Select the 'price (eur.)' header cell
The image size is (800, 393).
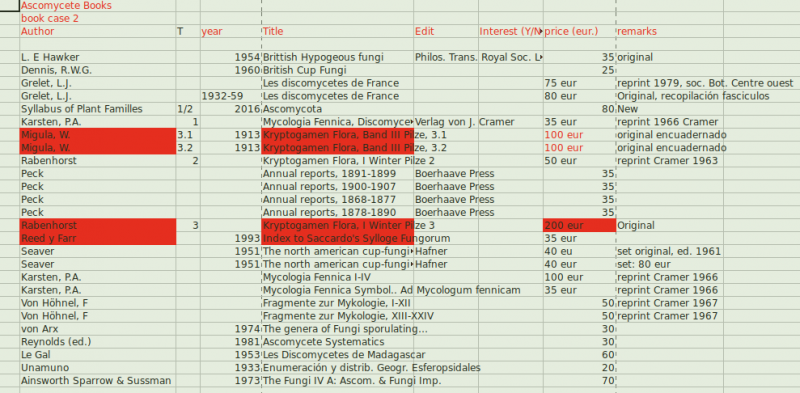point(580,31)
